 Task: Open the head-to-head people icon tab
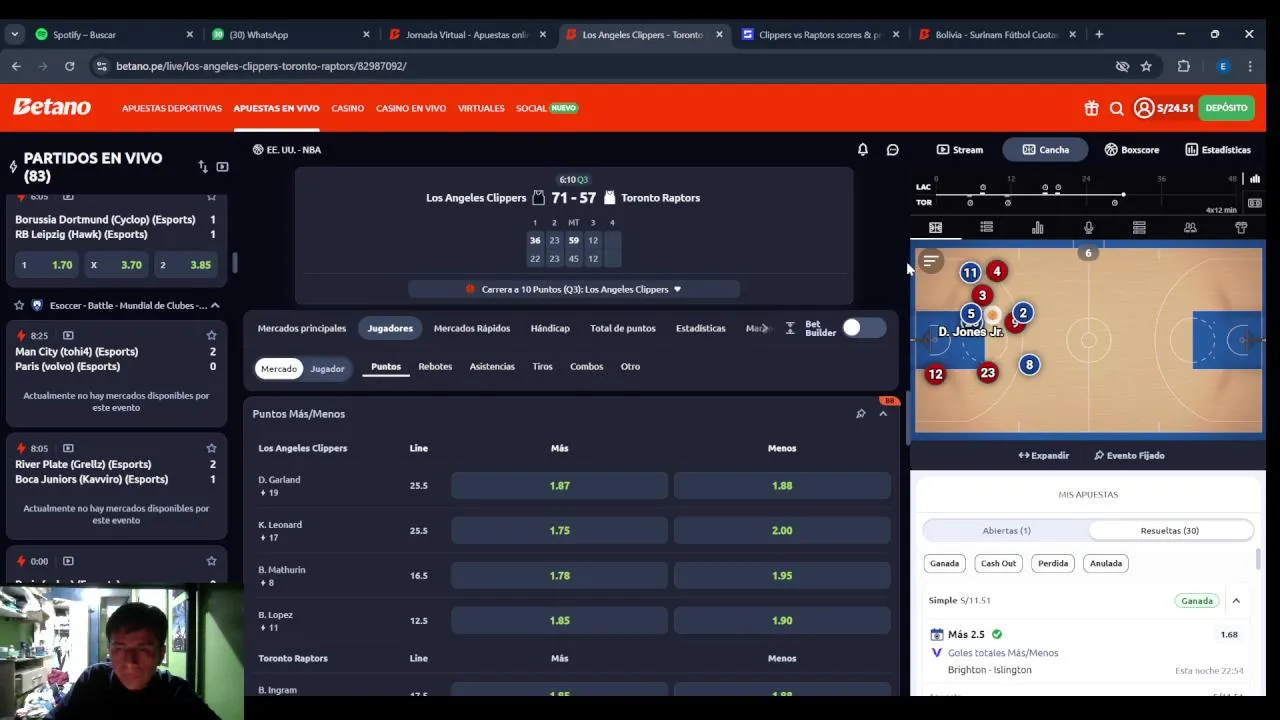1190,228
